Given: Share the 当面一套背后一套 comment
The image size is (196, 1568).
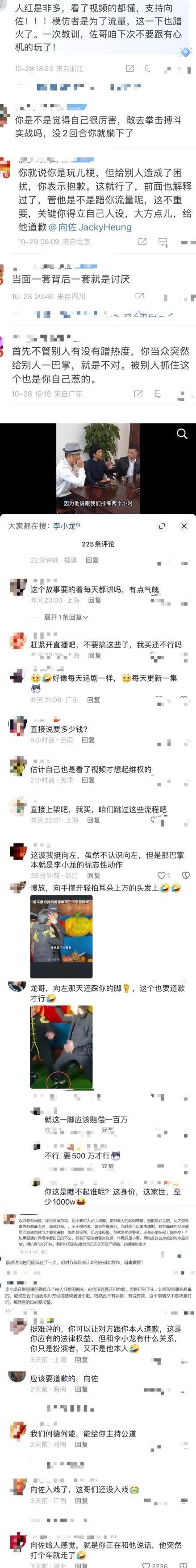Looking at the screenshot, I should pyautogui.click(x=140, y=296).
